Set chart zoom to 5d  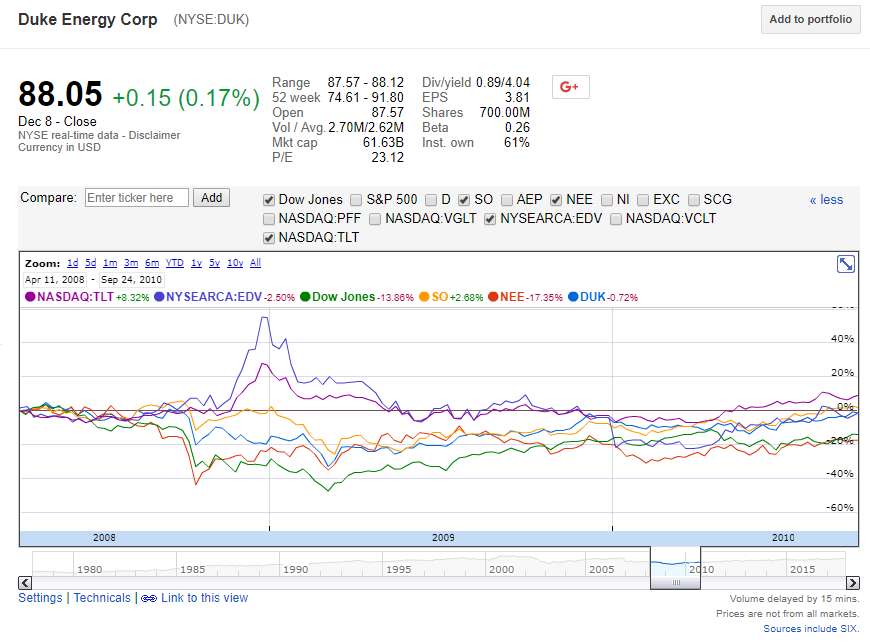pyautogui.click(x=90, y=263)
